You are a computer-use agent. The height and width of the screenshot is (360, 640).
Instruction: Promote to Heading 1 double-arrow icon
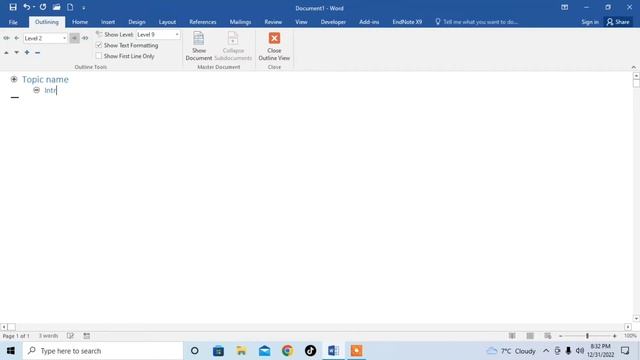(x=6, y=38)
